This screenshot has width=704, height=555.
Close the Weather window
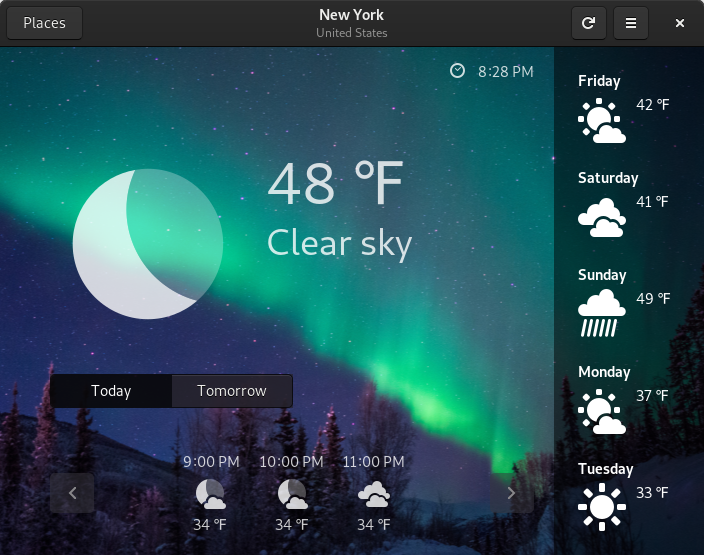coord(680,23)
